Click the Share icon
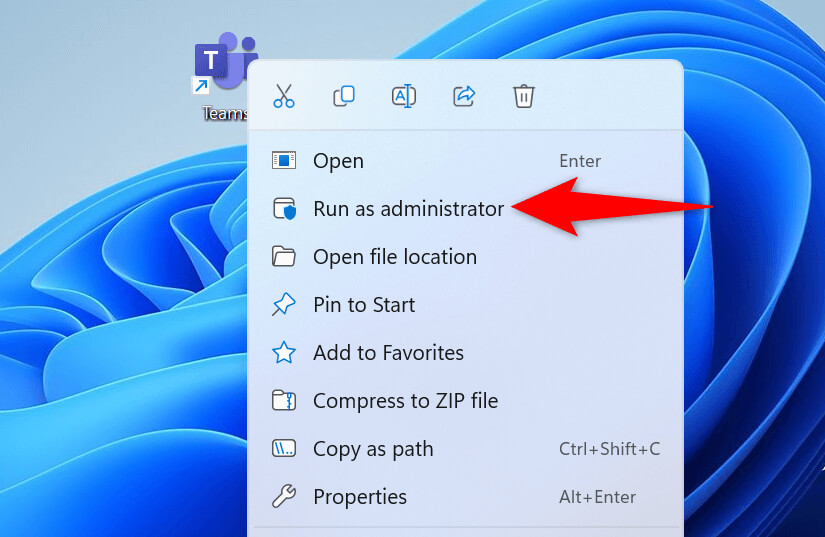The height and width of the screenshot is (537, 825). pos(464,96)
